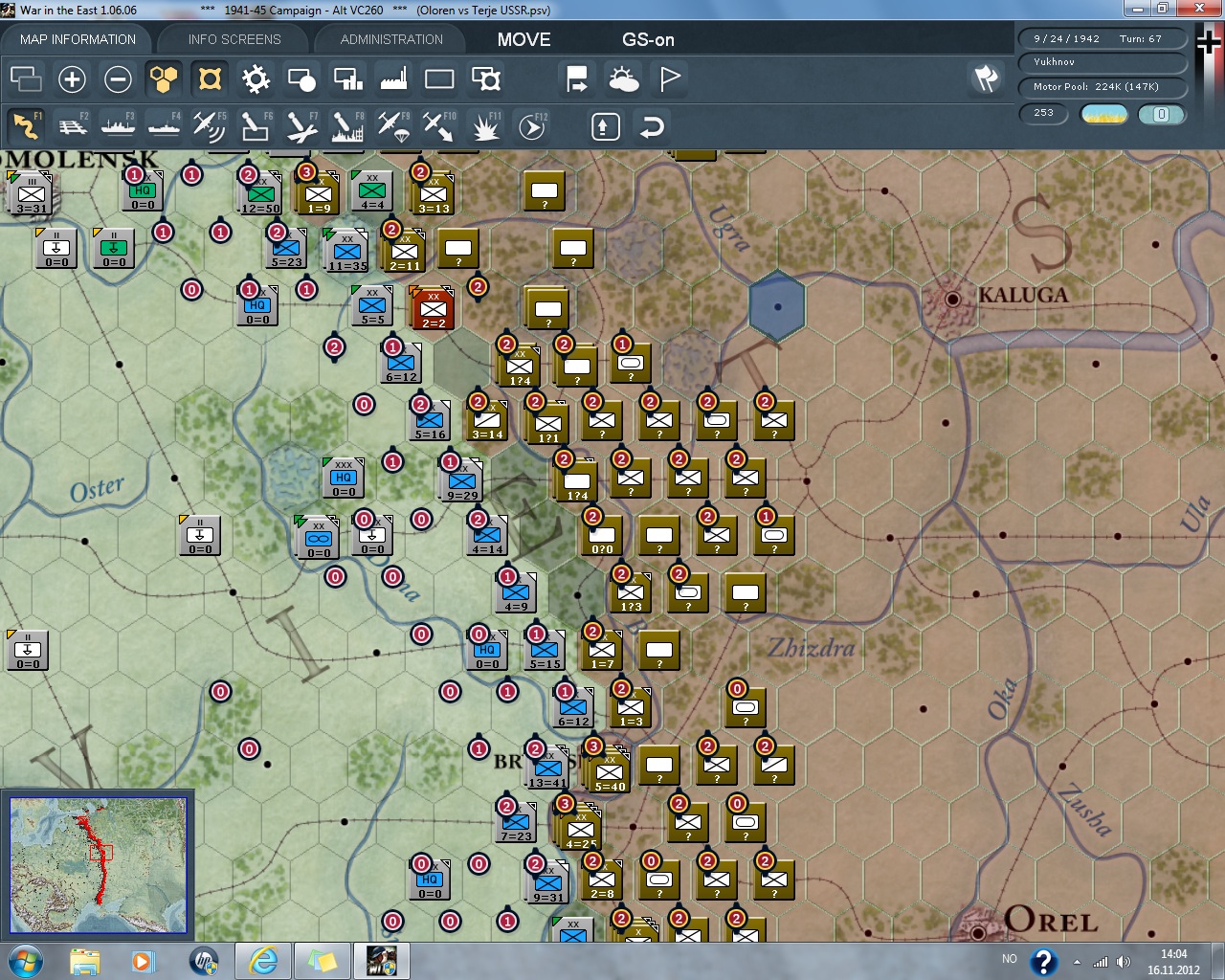Select the F3 naval transport mode icon

pos(118,126)
